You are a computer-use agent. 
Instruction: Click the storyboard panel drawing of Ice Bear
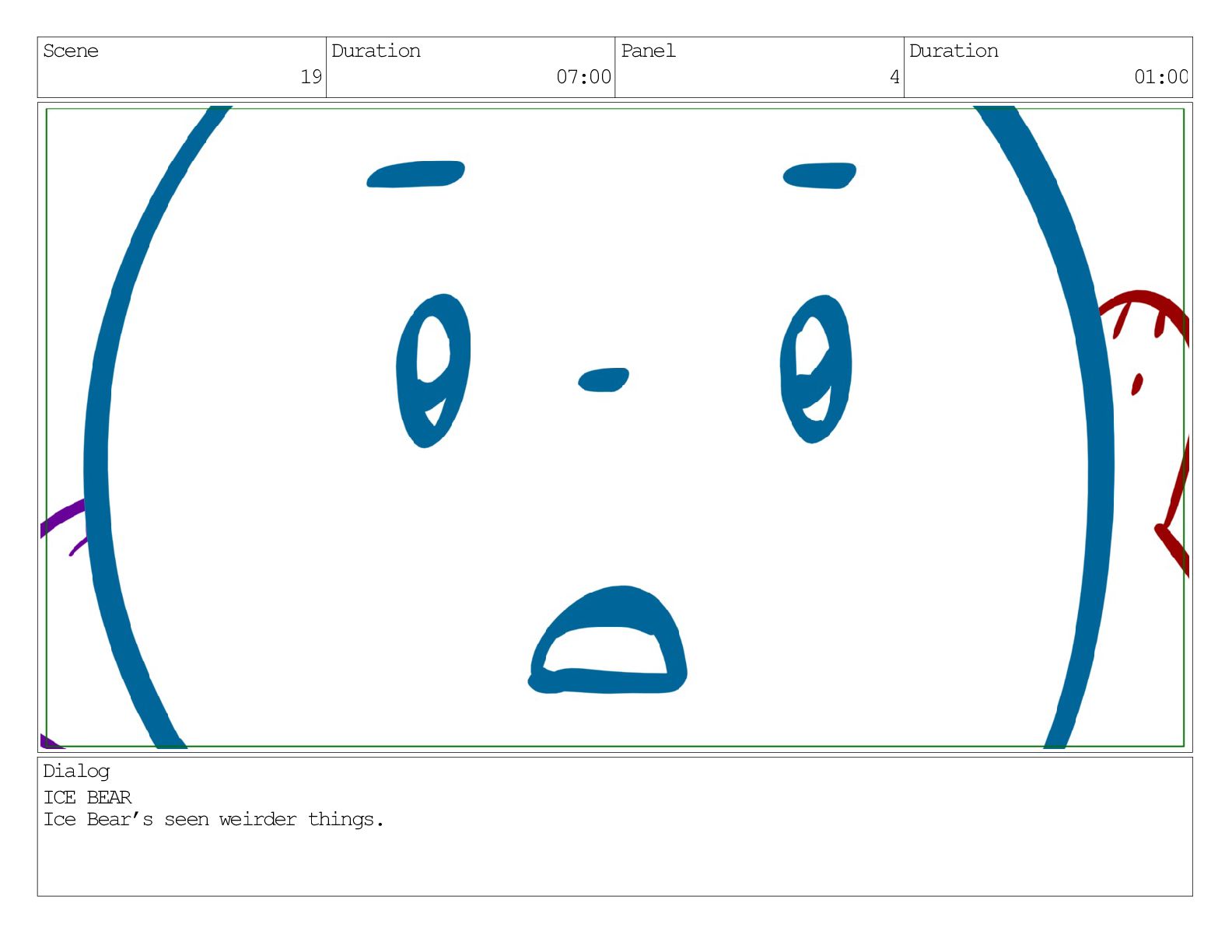click(x=614, y=427)
